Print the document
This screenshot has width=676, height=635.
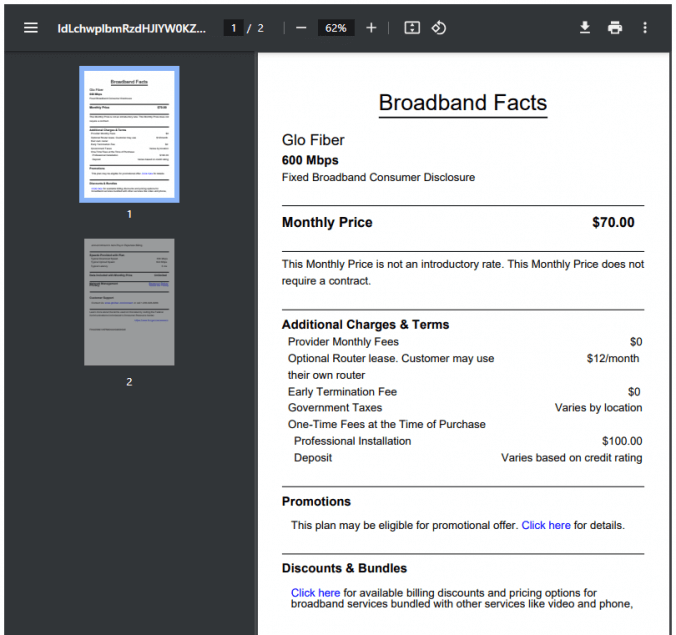(x=615, y=28)
